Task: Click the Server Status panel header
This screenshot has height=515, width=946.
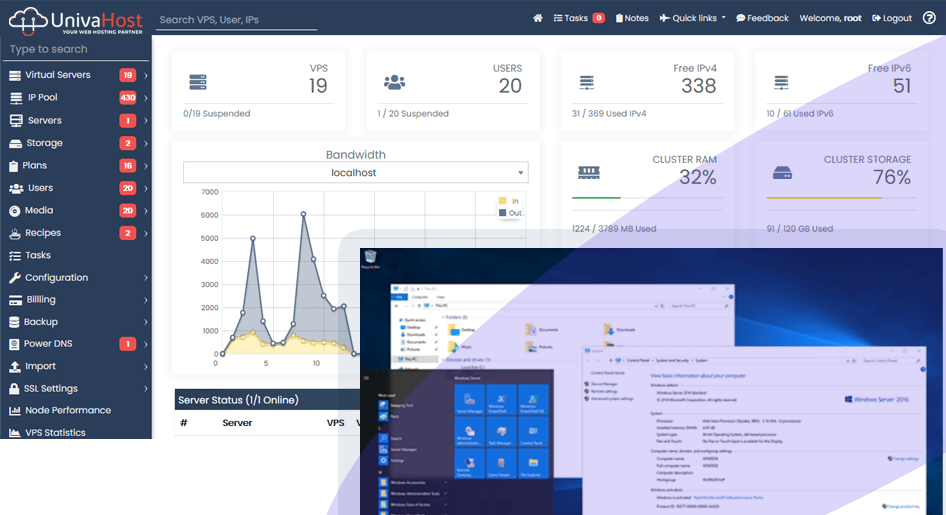Action: [x=267, y=400]
